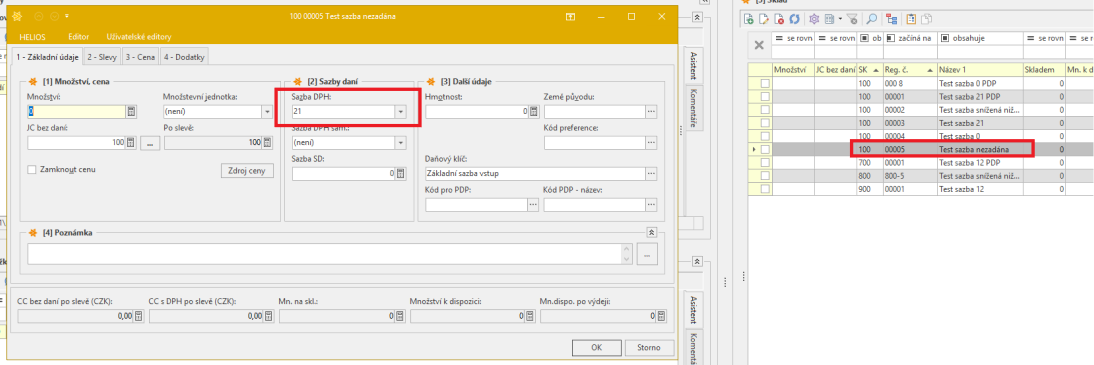Enable the Zamknout cenu checkbox
The width and height of the screenshot is (1094, 365).
point(31,170)
